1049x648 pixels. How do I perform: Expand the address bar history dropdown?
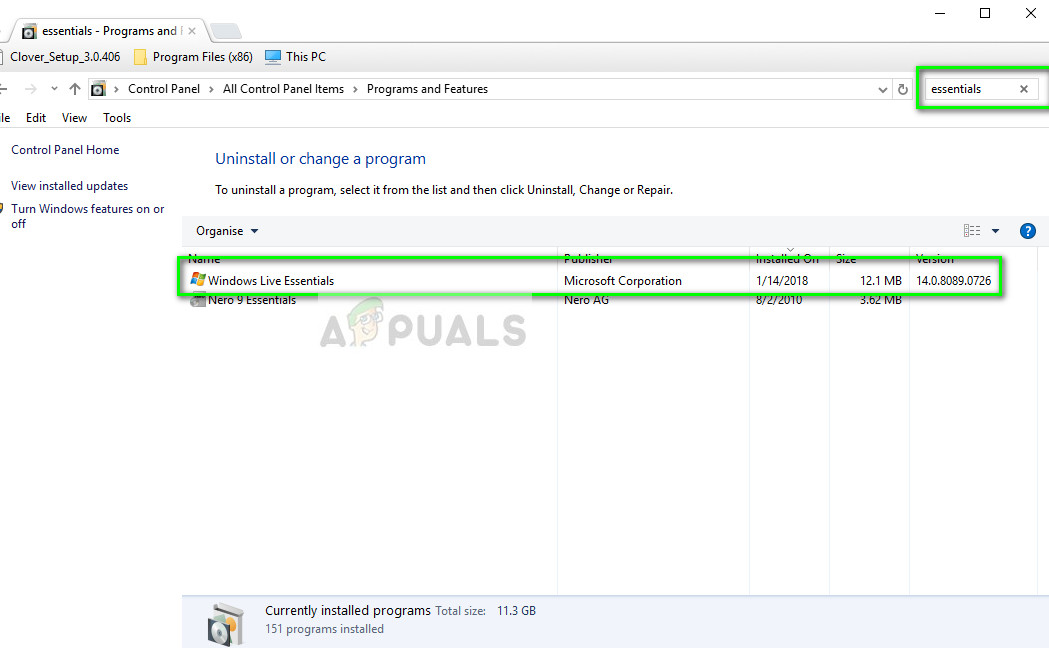[x=882, y=89]
